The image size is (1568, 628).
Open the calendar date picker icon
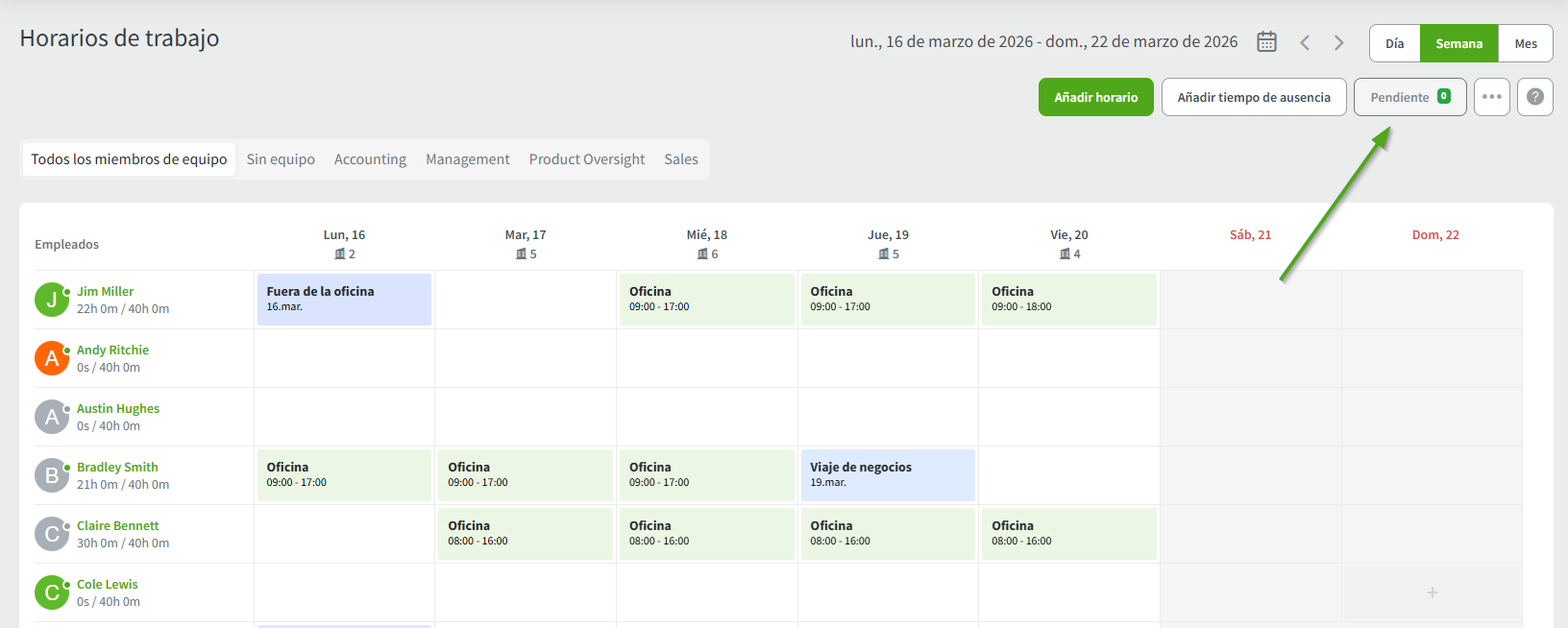pos(1266,42)
